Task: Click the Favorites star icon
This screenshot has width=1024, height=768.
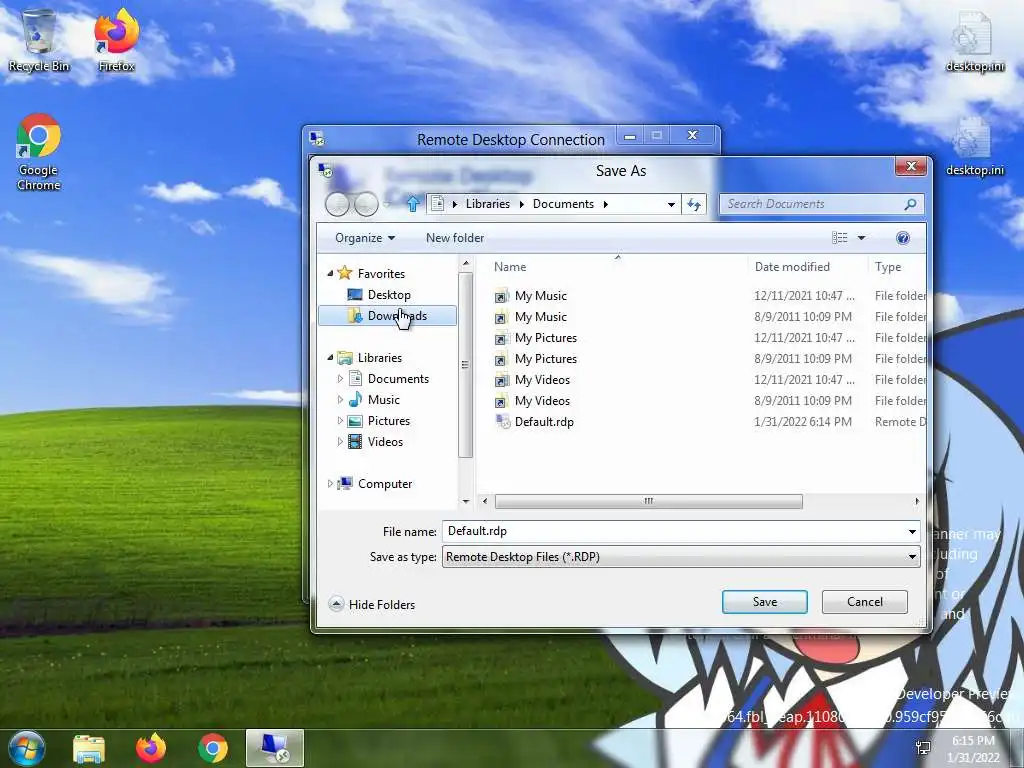Action: tap(345, 273)
